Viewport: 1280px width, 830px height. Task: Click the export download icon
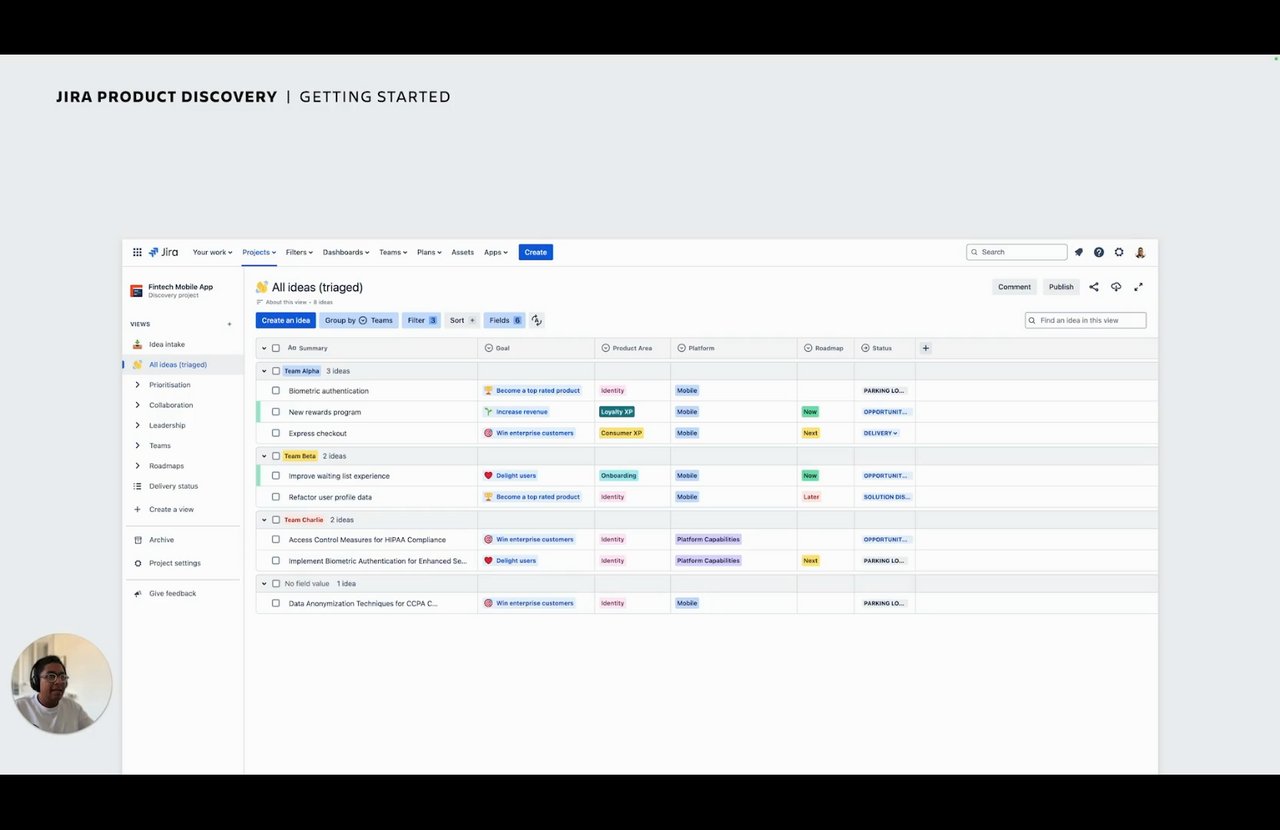[x=1116, y=287]
